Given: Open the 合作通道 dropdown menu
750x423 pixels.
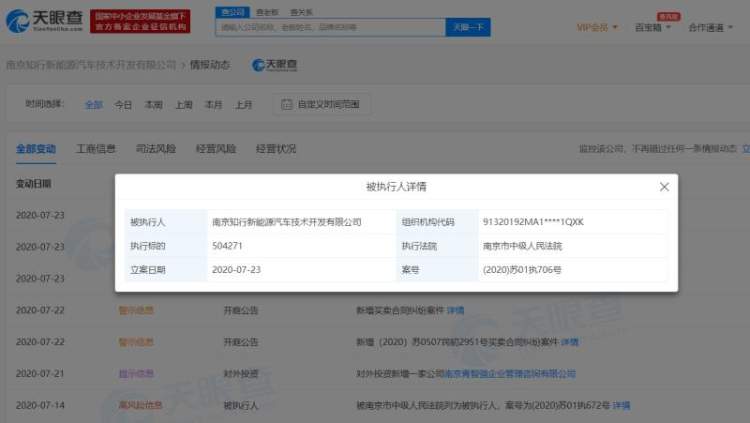Looking at the screenshot, I should (x=710, y=27).
